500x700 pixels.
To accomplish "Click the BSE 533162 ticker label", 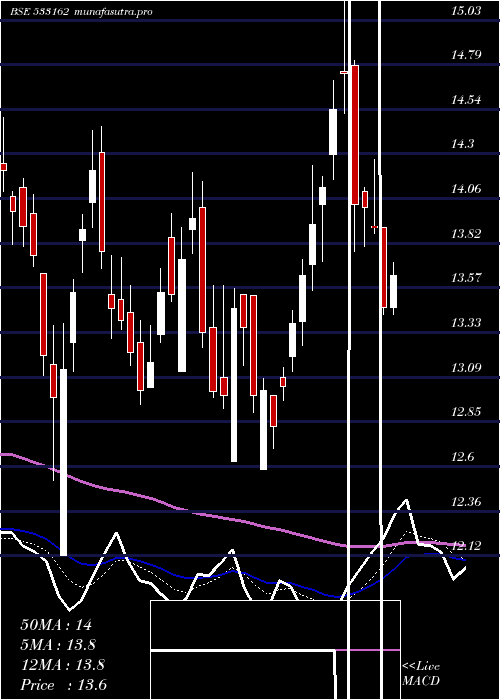I will pyautogui.click(x=40, y=12).
